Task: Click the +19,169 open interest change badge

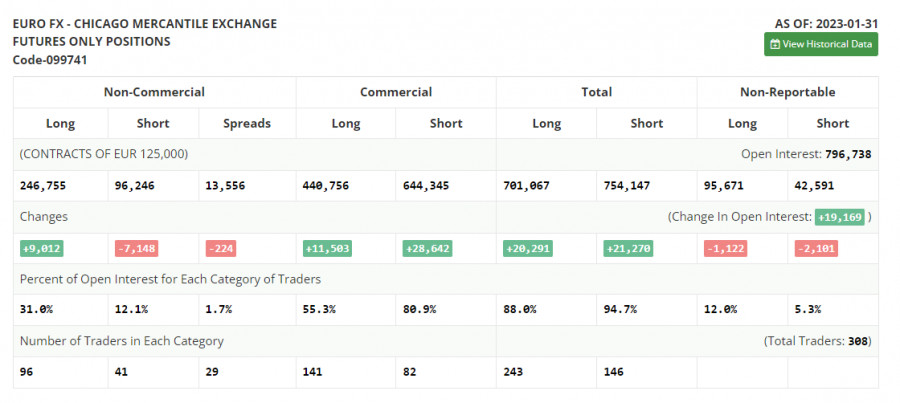Action: pos(840,217)
